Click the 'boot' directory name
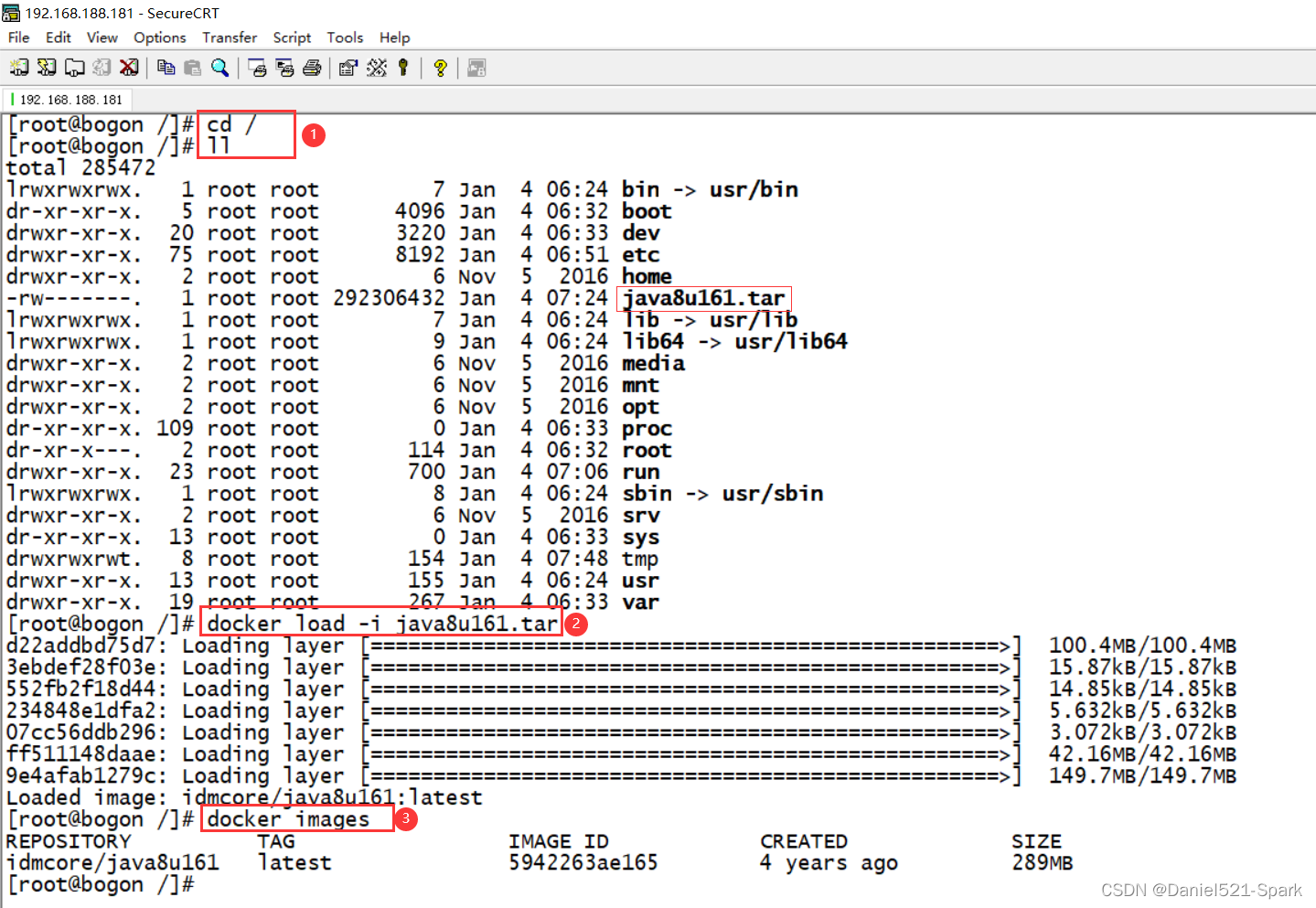1316x908 pixels. point(647,212)
